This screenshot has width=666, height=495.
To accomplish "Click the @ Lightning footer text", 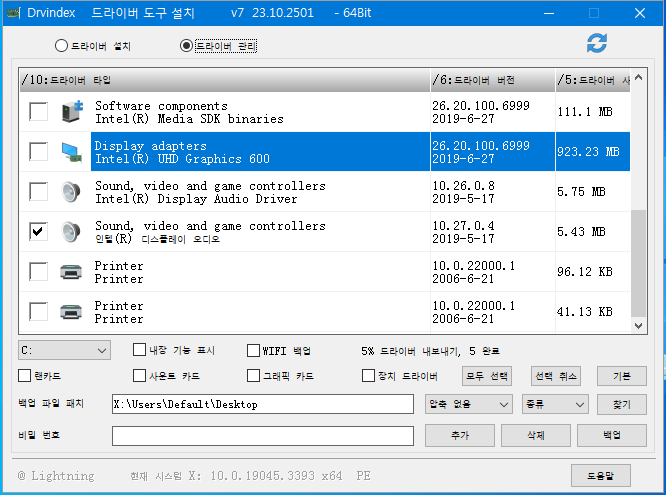I will [56, 475].
